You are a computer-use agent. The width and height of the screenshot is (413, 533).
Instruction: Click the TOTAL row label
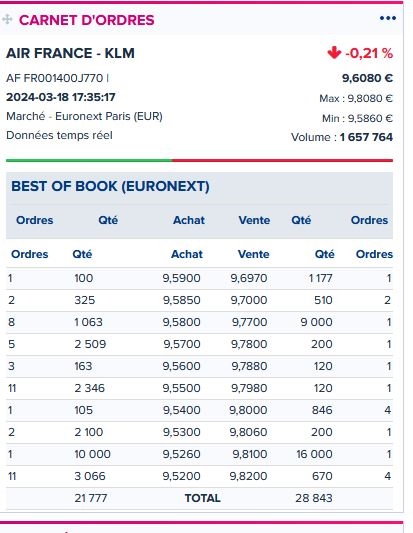[x=203, y=498]
